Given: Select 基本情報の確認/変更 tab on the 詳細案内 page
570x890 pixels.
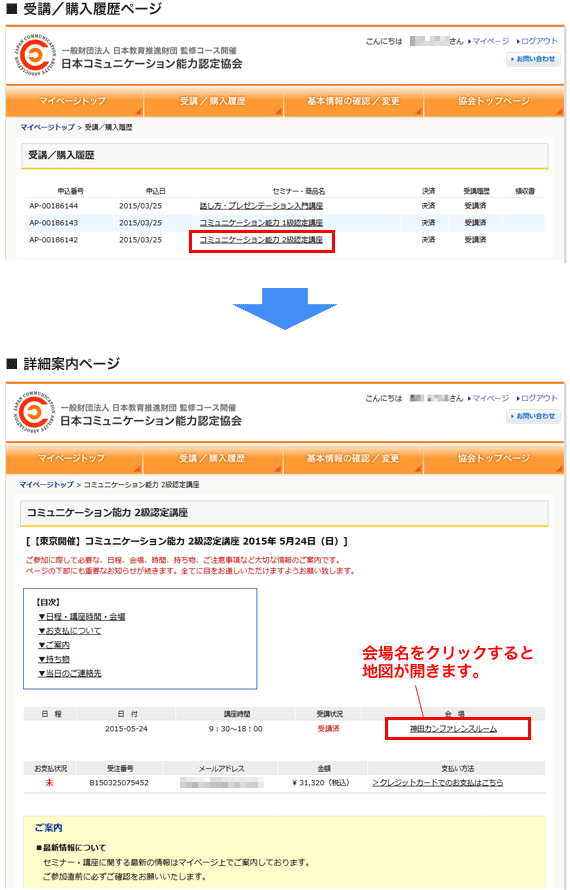Looking at the screenshot, I should (x=353, y=458).
